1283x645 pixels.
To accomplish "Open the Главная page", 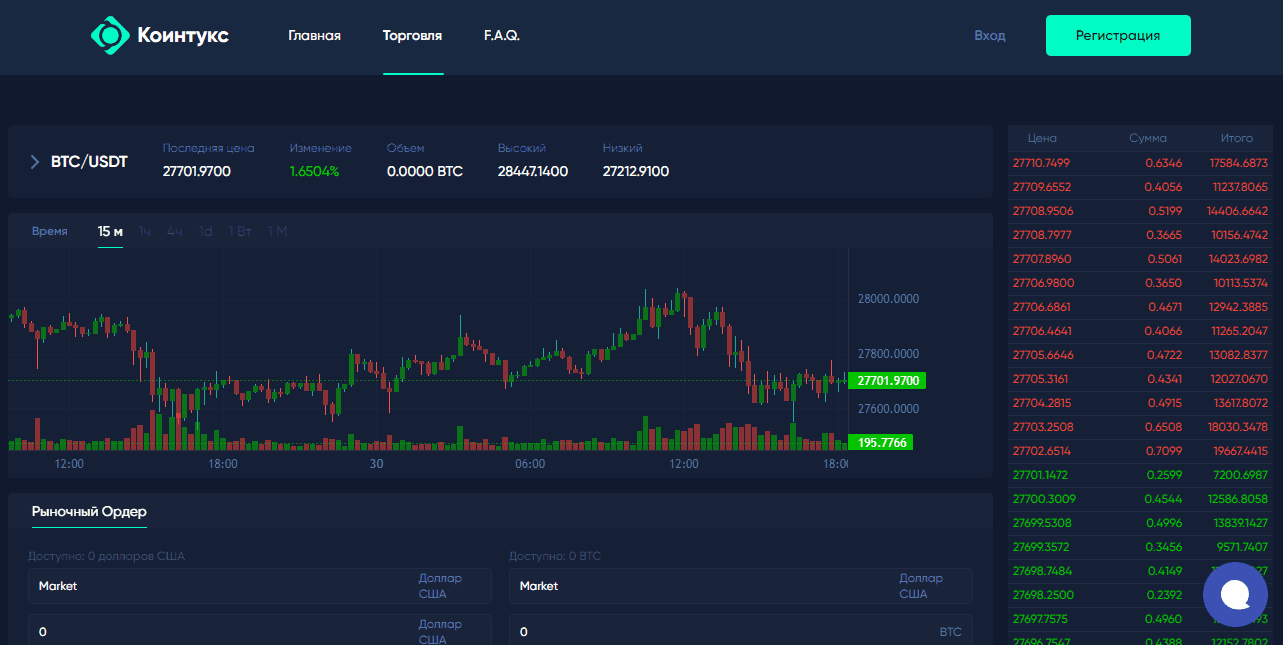I will point(315,34).
